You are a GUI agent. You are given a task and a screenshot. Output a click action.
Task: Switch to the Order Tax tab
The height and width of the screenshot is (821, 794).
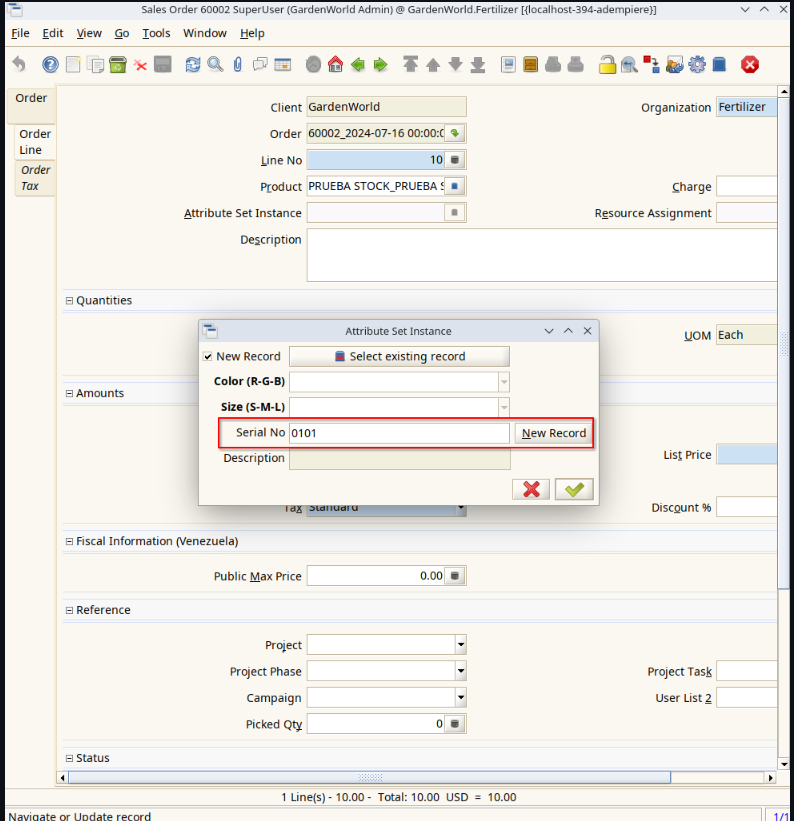pyautogui.click(x=35, y=178)
